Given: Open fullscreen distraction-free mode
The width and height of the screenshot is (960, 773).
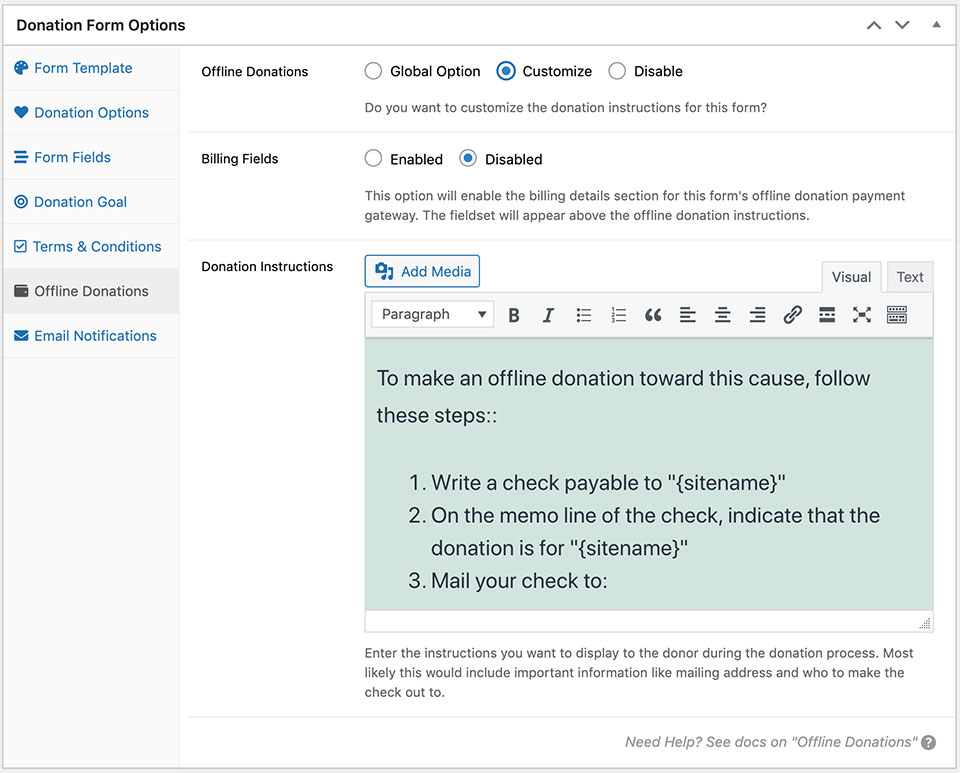Looking at the screenshot, I should click(861, 315).
